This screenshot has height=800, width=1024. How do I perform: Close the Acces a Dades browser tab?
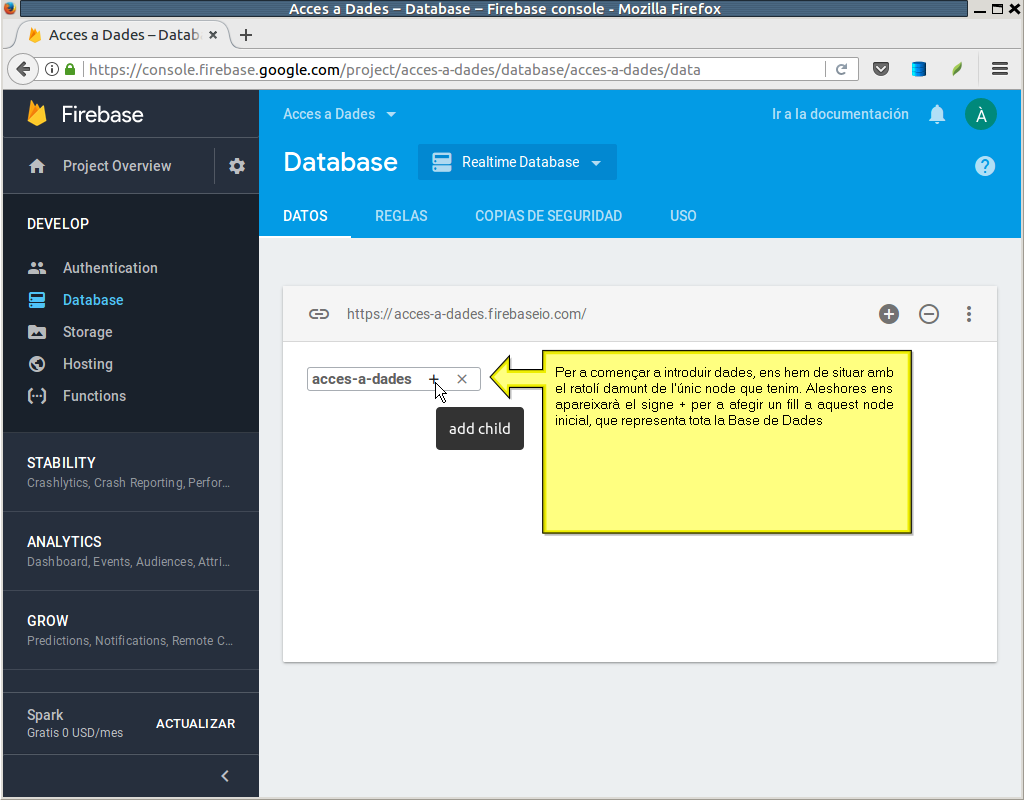coord(213,35)
